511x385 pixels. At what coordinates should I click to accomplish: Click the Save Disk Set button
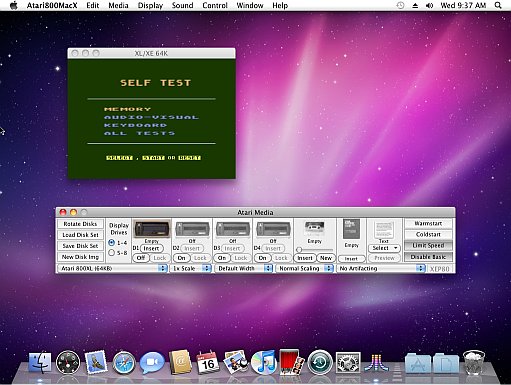tap(80, 246)
